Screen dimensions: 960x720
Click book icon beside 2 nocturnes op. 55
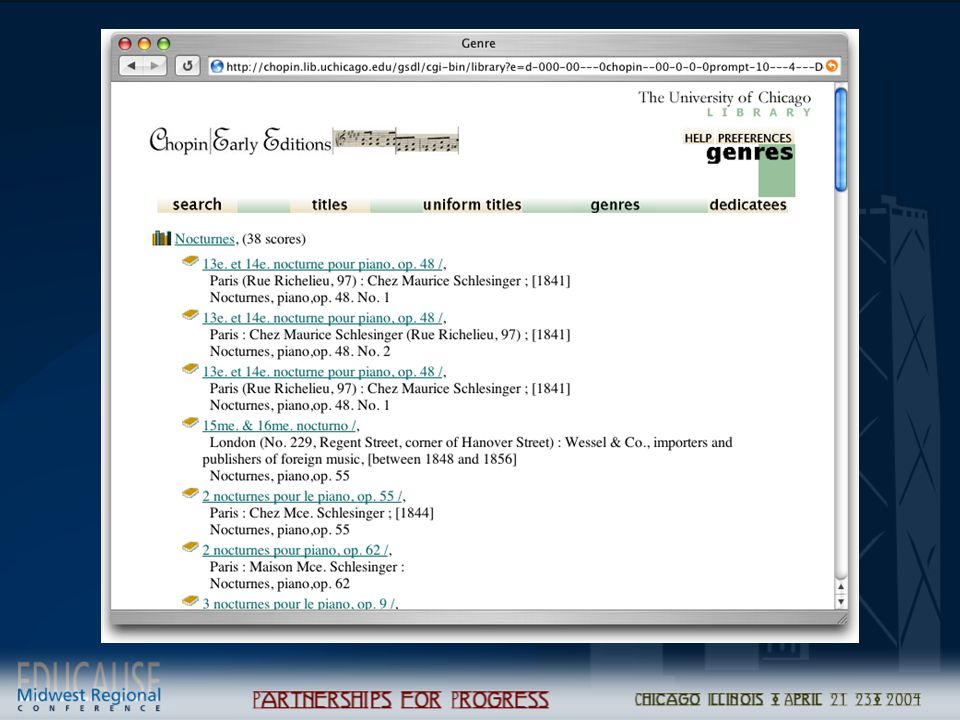(x=190, y=493)
